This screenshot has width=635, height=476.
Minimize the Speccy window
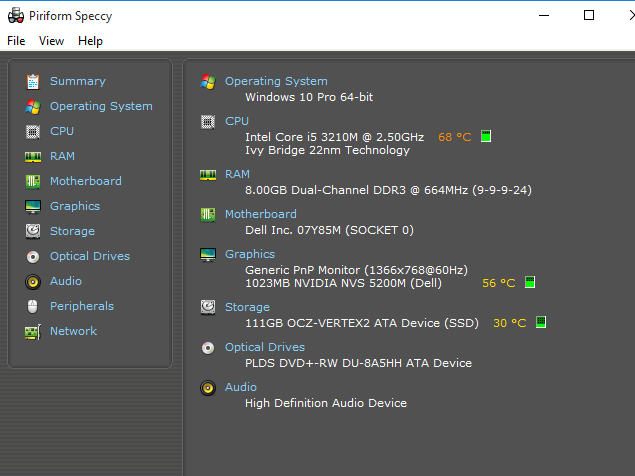point(544,15)
